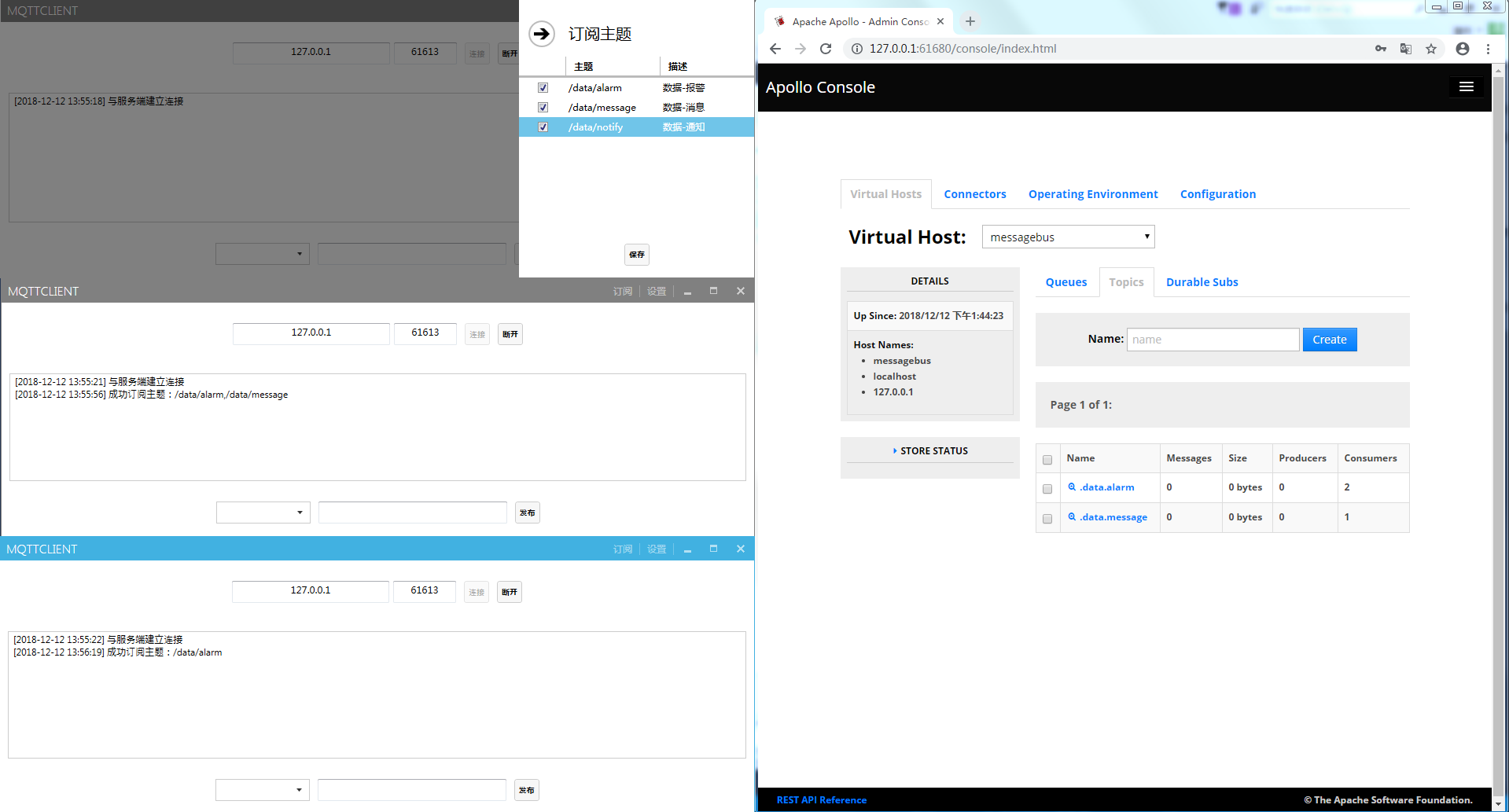Click the reload icon in the browser toolbar
The width and height of the screenshot is (1509, 812).
pos(825,48)
